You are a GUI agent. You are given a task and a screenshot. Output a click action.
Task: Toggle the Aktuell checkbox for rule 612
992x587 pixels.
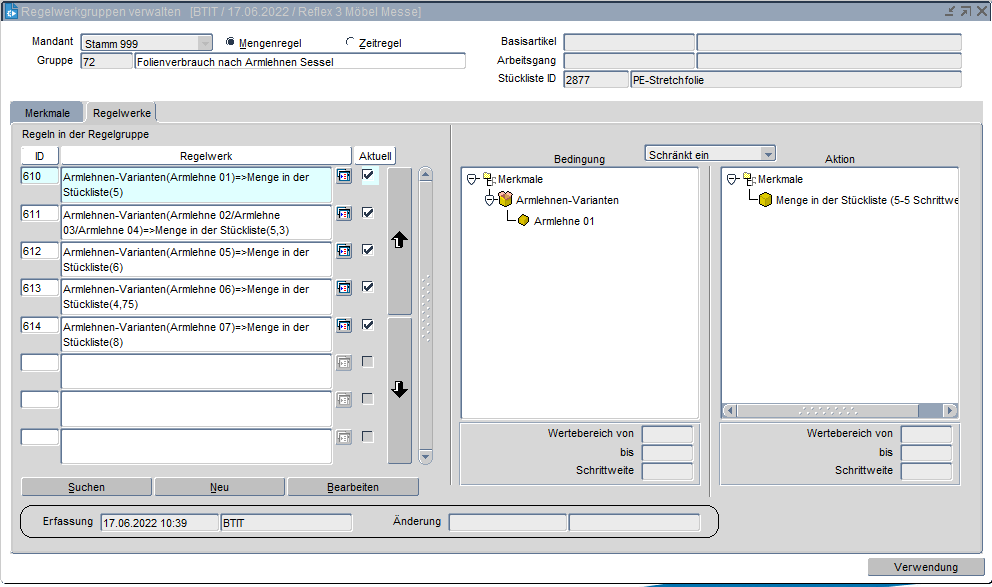(369, 250)
